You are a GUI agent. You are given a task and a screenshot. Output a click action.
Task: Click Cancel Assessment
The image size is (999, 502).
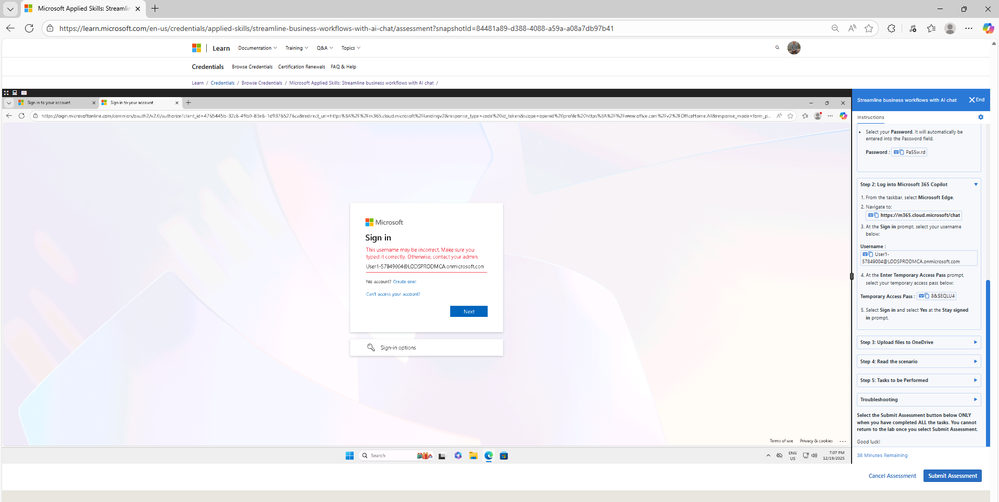(892, 476)
